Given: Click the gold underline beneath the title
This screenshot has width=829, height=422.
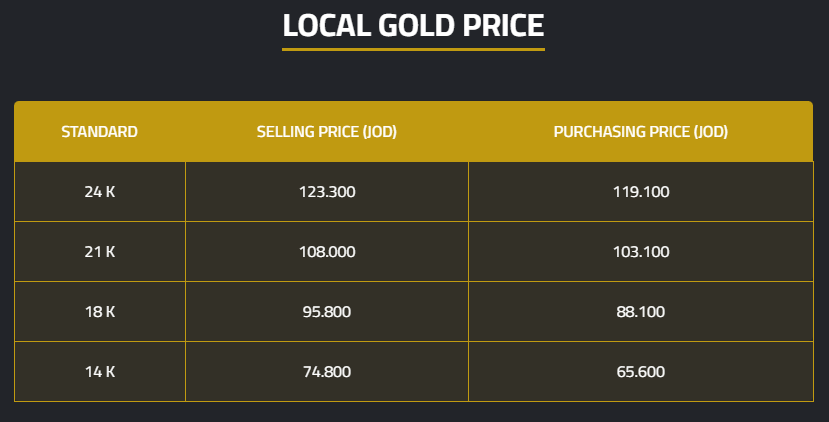Looking at the screenshot, I should coord(413,48).
